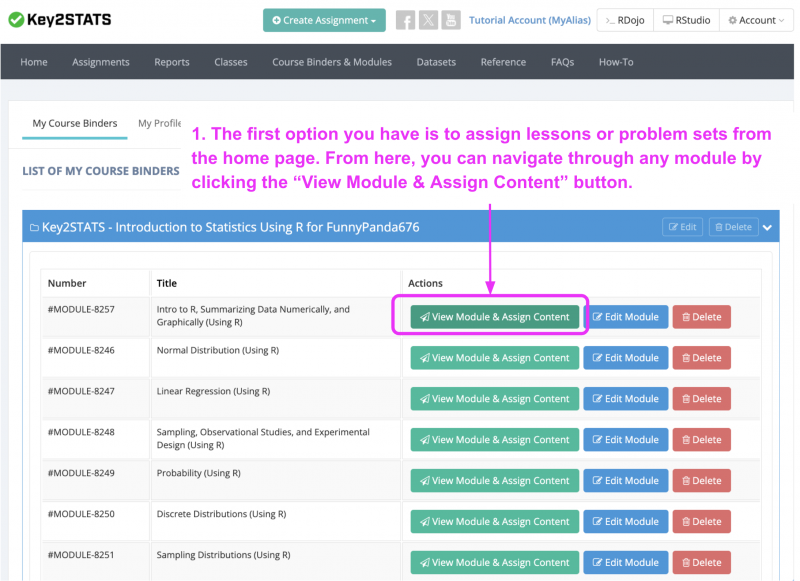The height and width of the screenshot is (581, 800).
Task: View Module & Assign Content for Sampling Distributions
Action: pyautogui.click(x=494, y=563)
